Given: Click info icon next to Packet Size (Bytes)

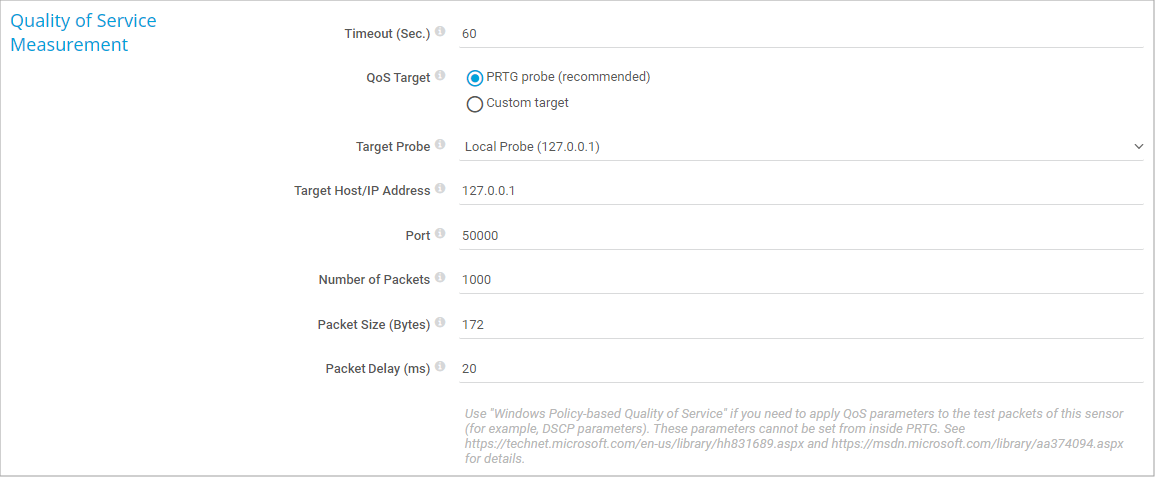Looking at the screenshot, I should coord(440,323).
